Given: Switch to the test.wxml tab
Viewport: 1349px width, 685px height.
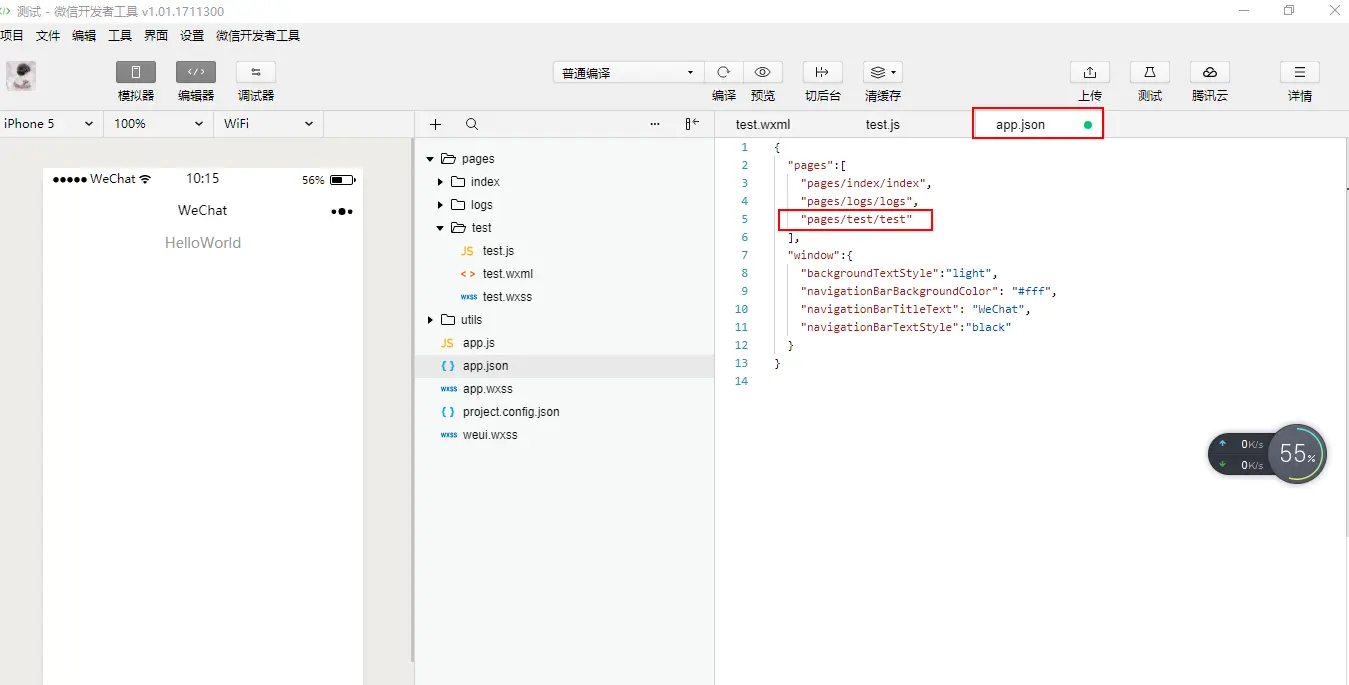Looking at the screenshot, I should (763, 124).
